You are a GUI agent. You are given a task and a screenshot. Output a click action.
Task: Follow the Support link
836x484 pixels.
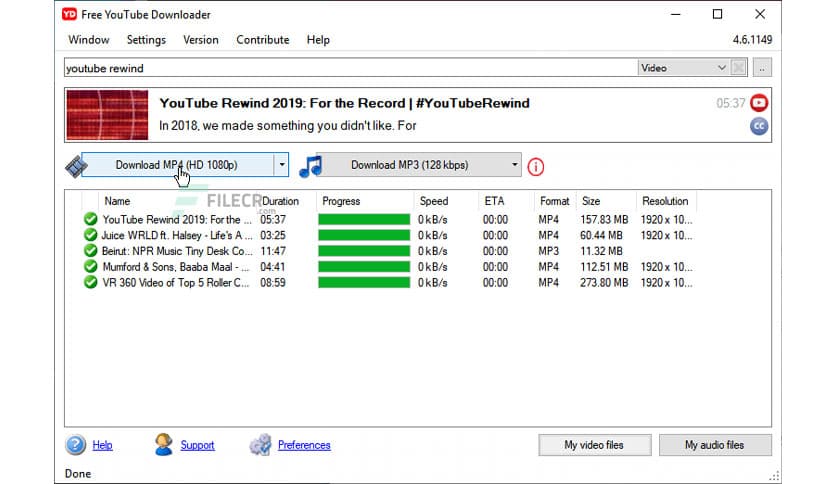click(197, 445)
